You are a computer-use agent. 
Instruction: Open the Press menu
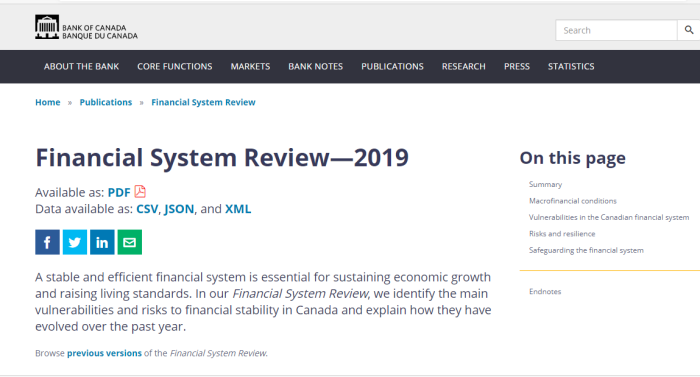pyautogui.click(x=517, y=67)
